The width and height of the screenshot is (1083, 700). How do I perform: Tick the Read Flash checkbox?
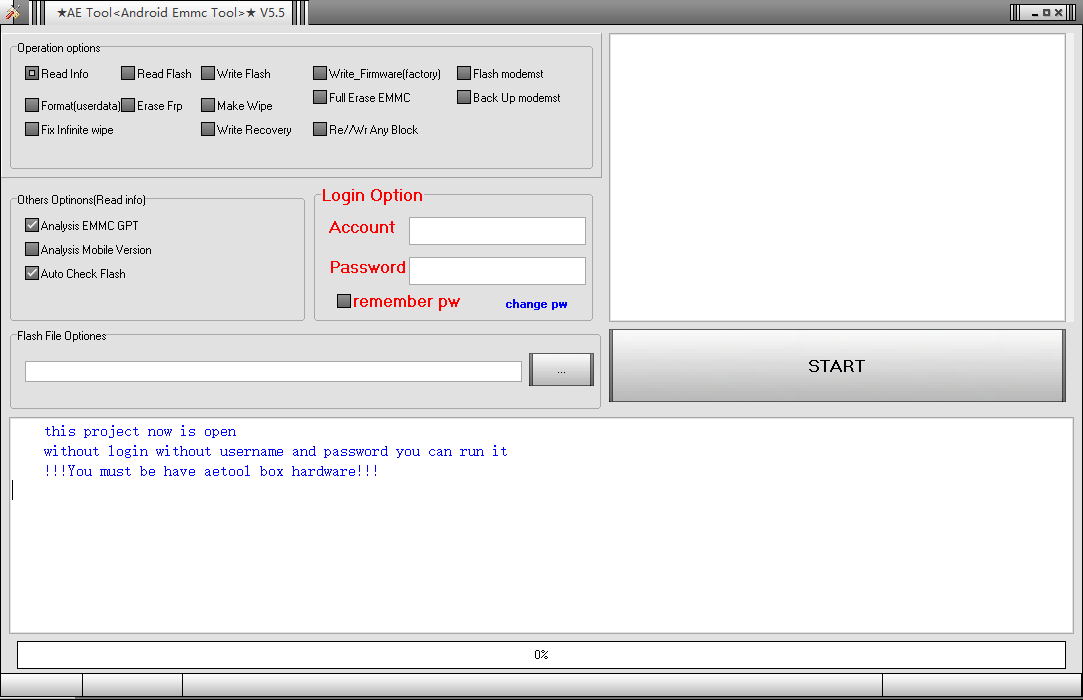(128, 73)
